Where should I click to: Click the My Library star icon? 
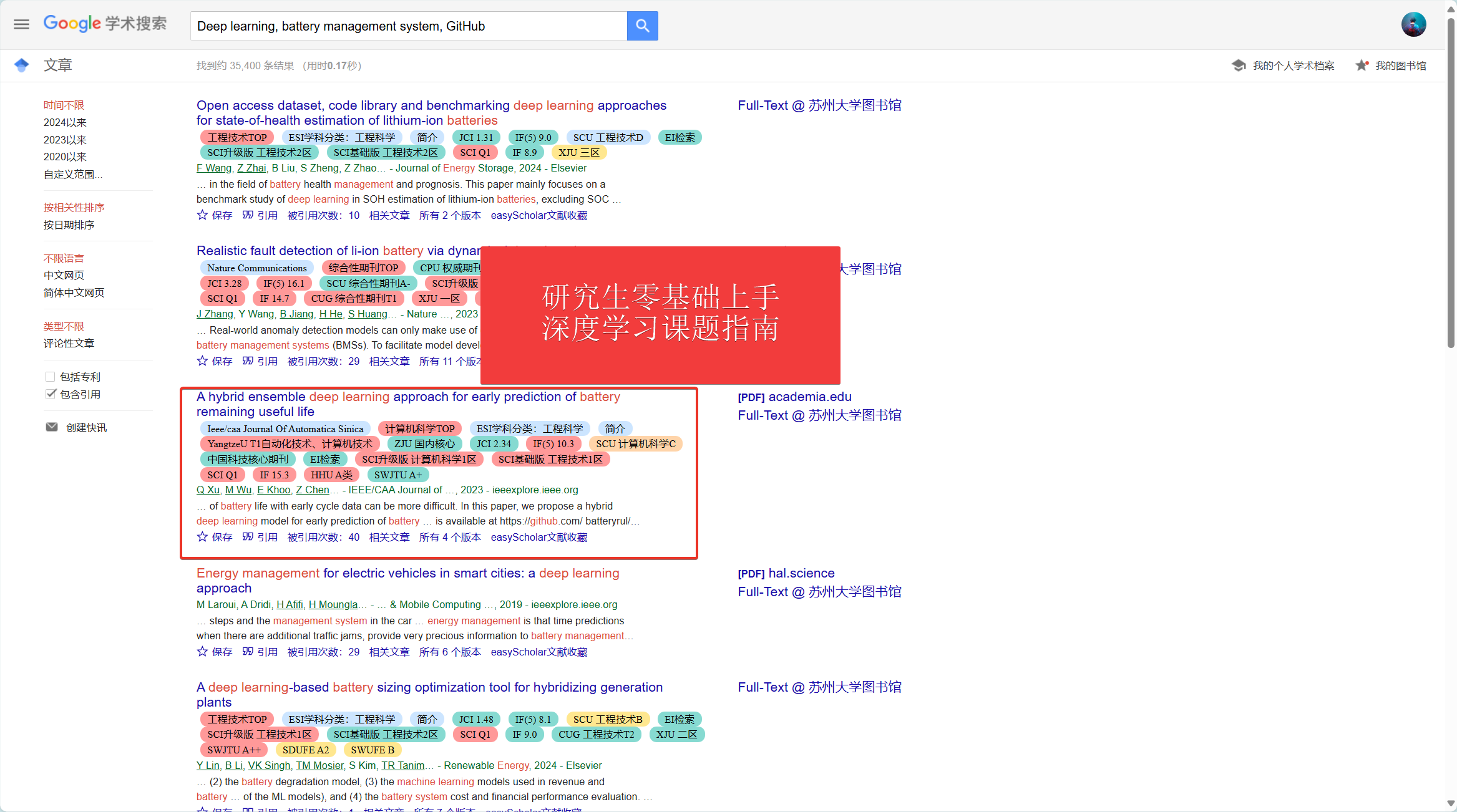tap(1362, 65)
